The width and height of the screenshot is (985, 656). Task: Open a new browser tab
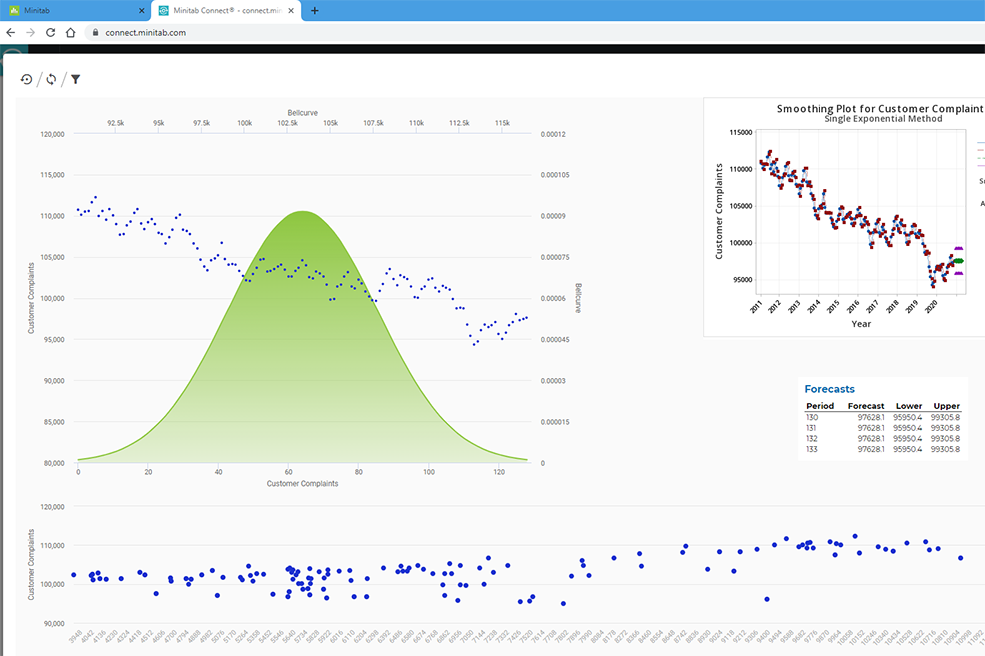(314, 10)
